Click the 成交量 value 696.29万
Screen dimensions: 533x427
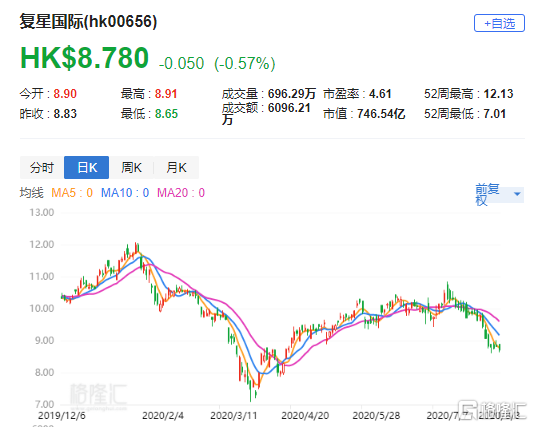click(x=292, y=93)
